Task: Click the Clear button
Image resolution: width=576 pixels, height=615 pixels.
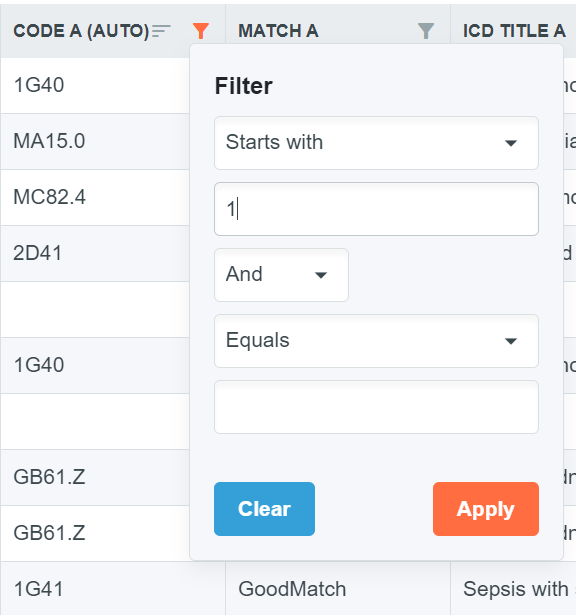Action: point(264,509)
